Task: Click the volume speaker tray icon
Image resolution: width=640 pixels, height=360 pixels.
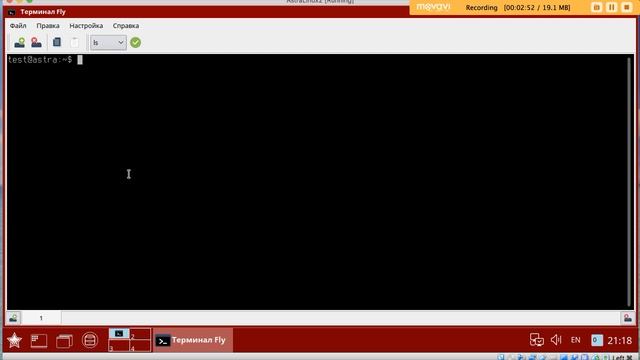Action: pyautogui.click(x=556, y=340)
